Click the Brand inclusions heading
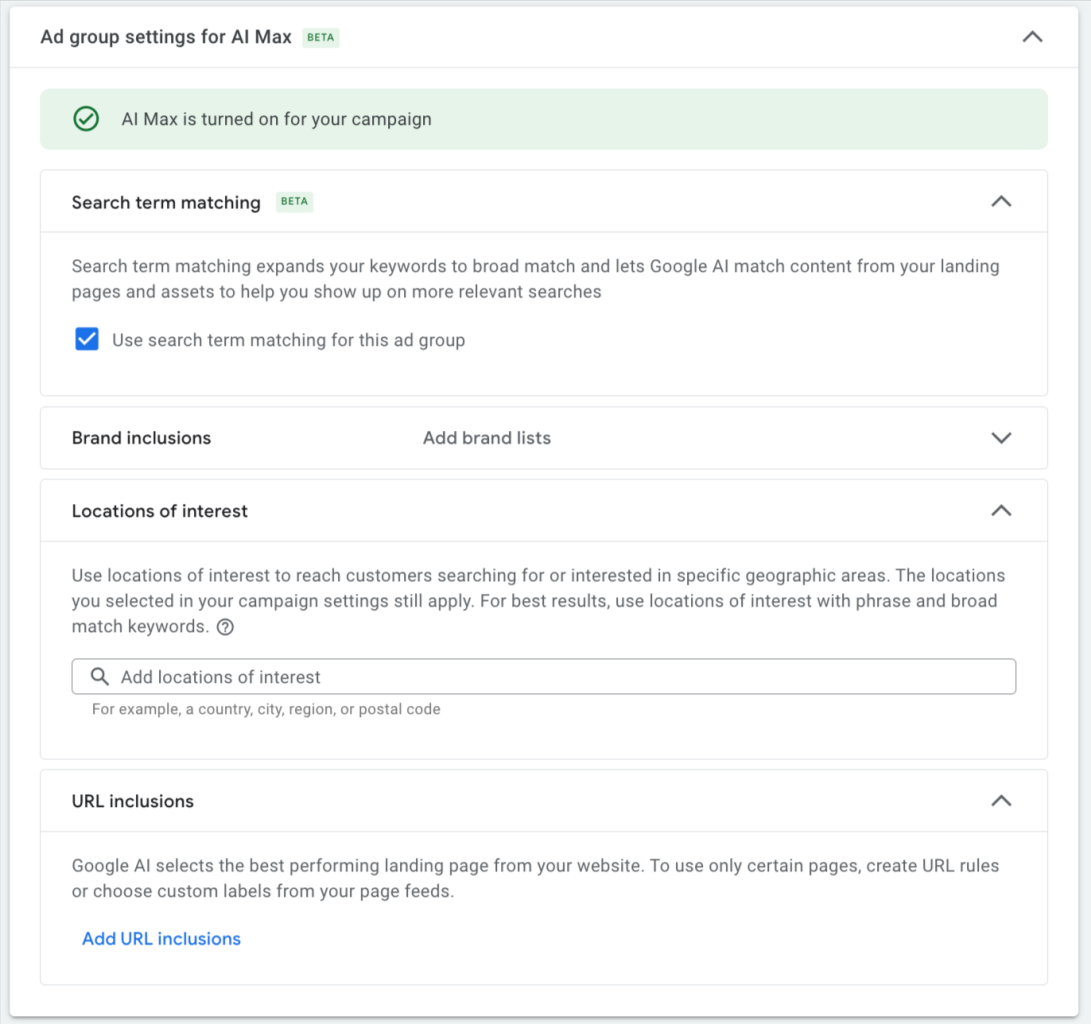 pyautogui.click(x=141, y=438)
